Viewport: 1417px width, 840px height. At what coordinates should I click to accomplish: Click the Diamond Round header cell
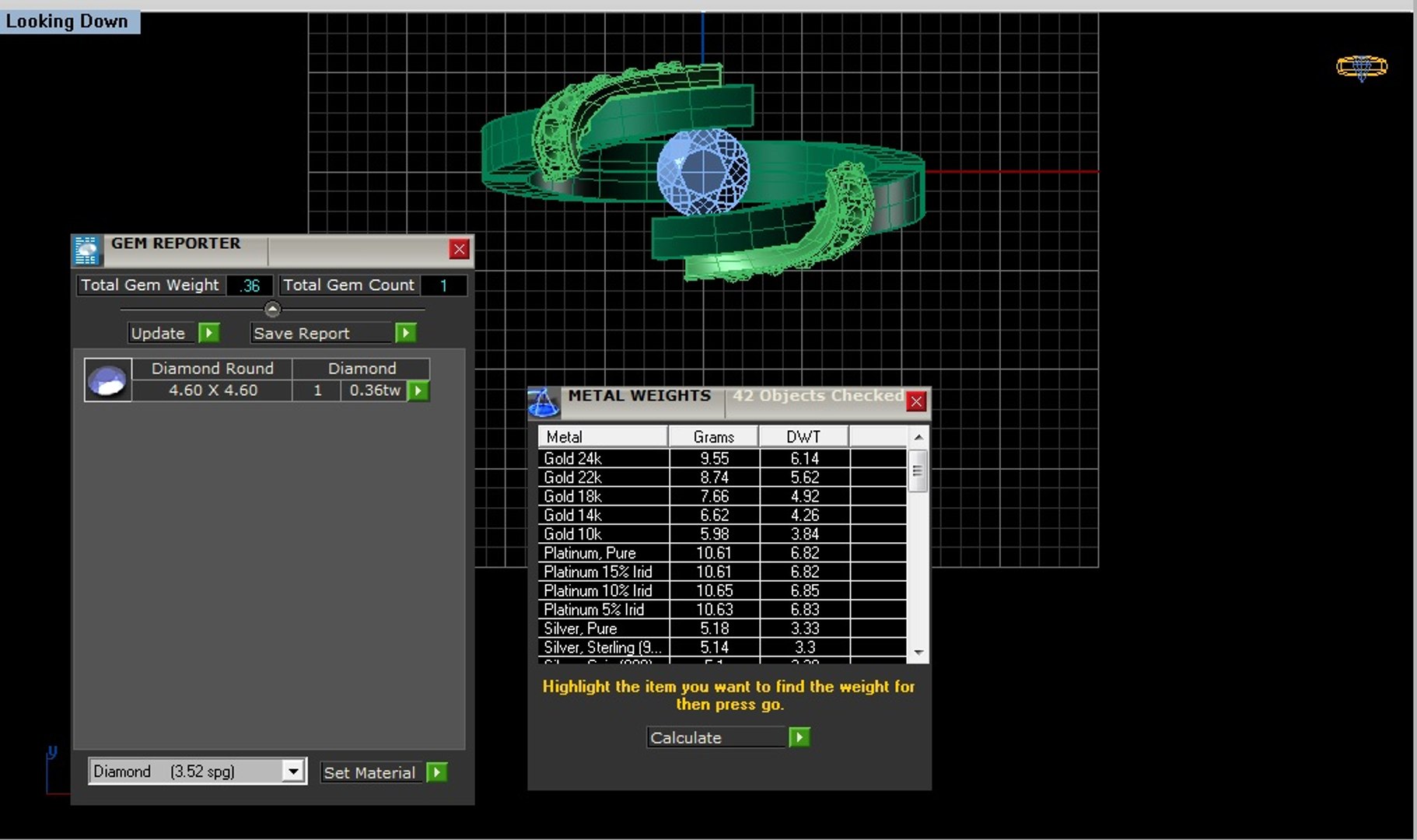pyautogui.click(x=212, y=369)
